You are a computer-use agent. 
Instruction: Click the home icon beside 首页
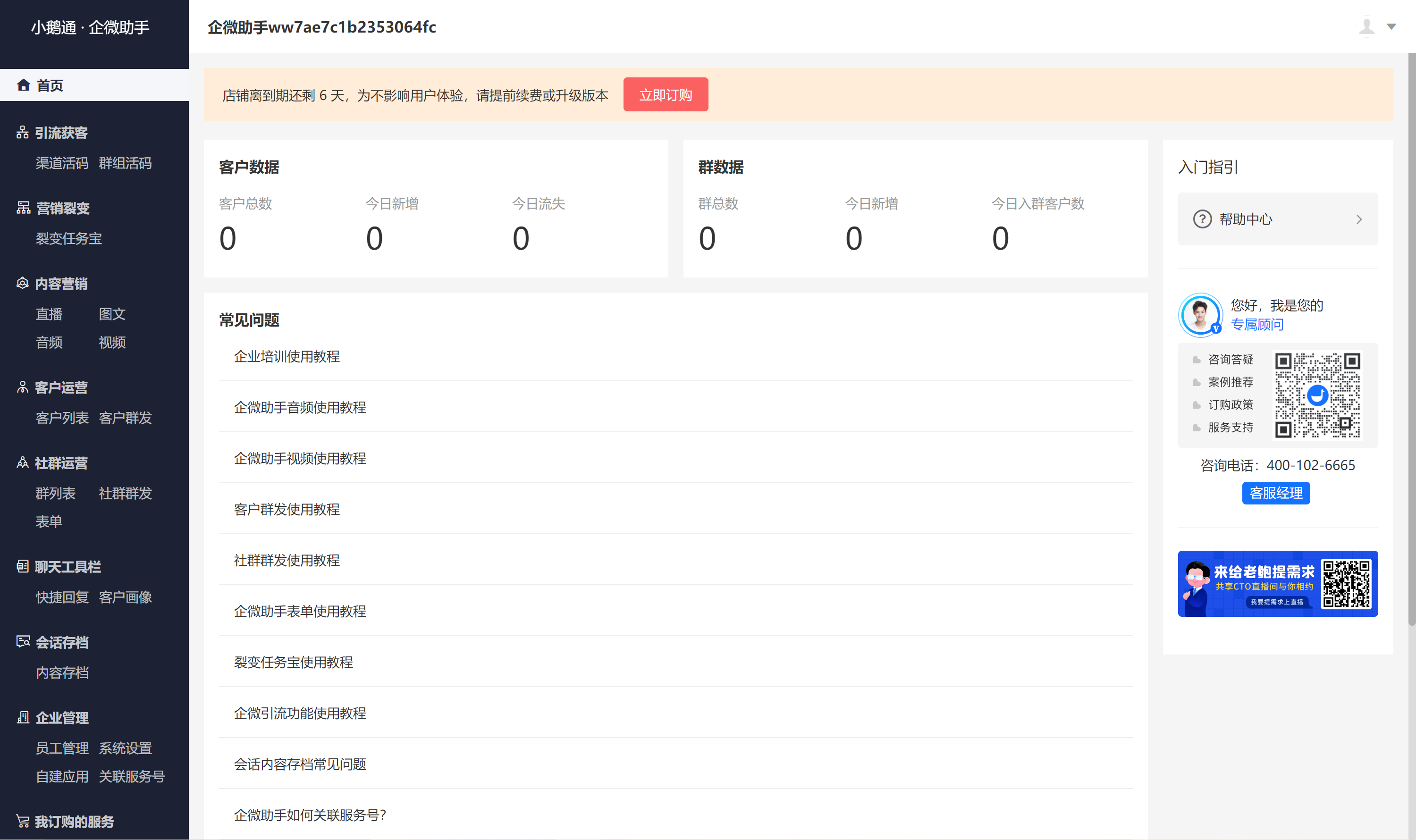click(23, 85)
